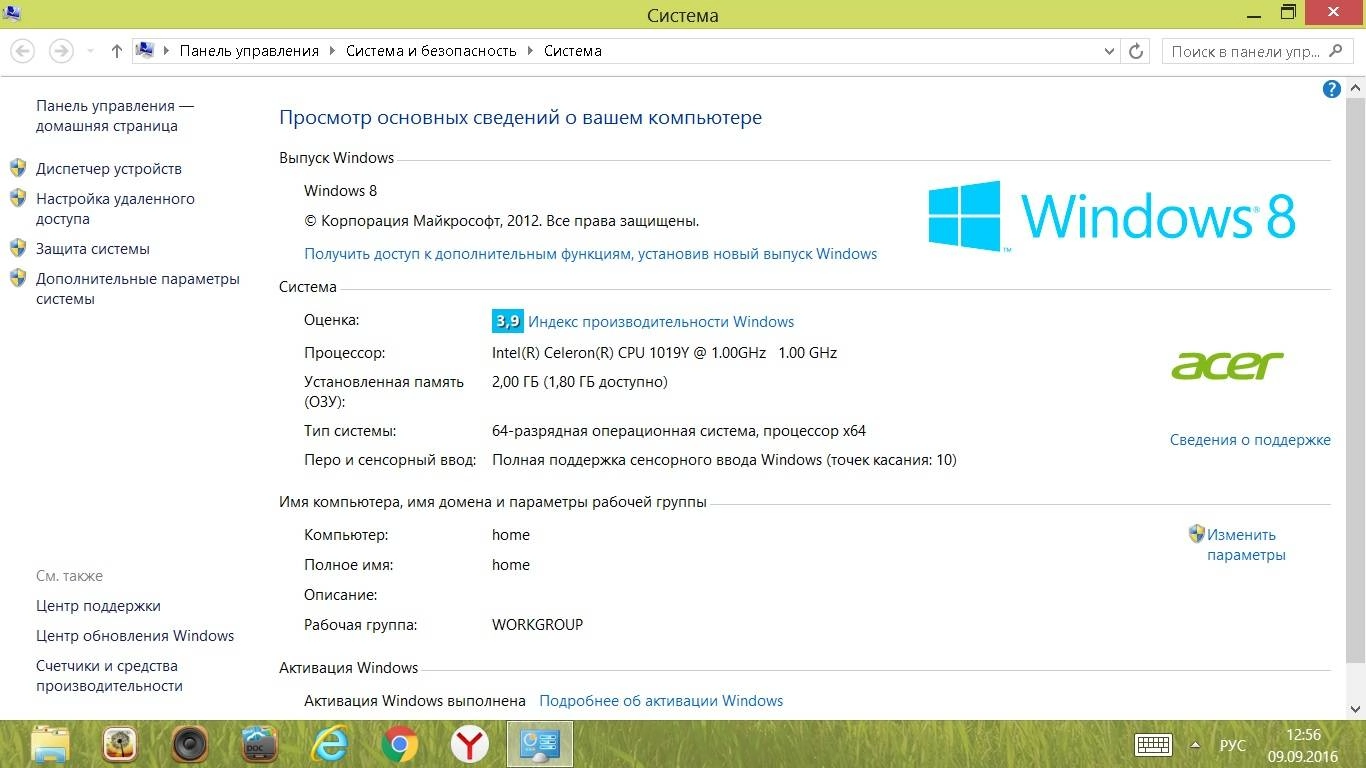Click shield icon beside 'Дополнительные параметры системы'
This screenshot has height=768, width=1366.
point(18,278)
